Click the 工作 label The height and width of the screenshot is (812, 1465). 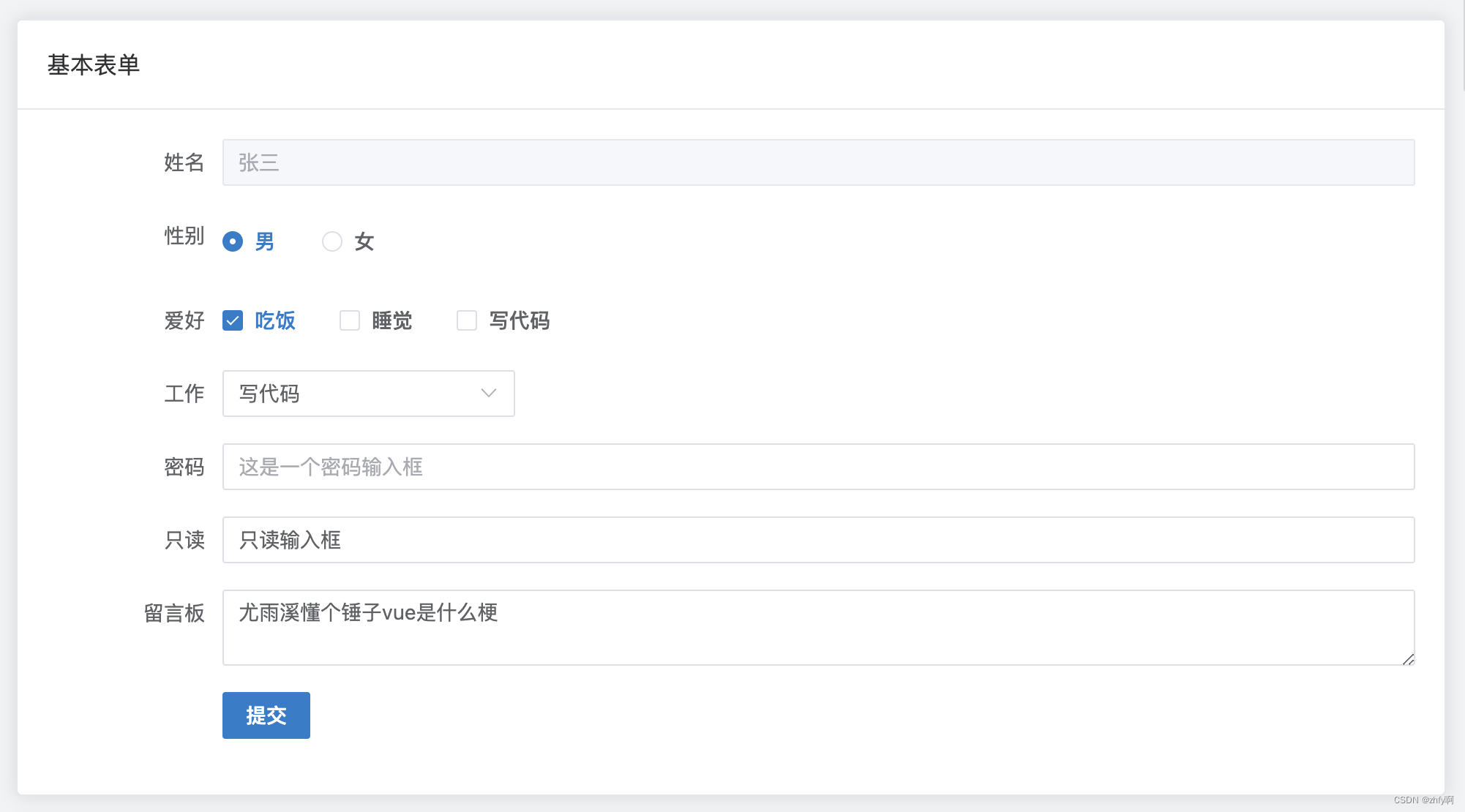pyautogui.click(x=184, y=394)
